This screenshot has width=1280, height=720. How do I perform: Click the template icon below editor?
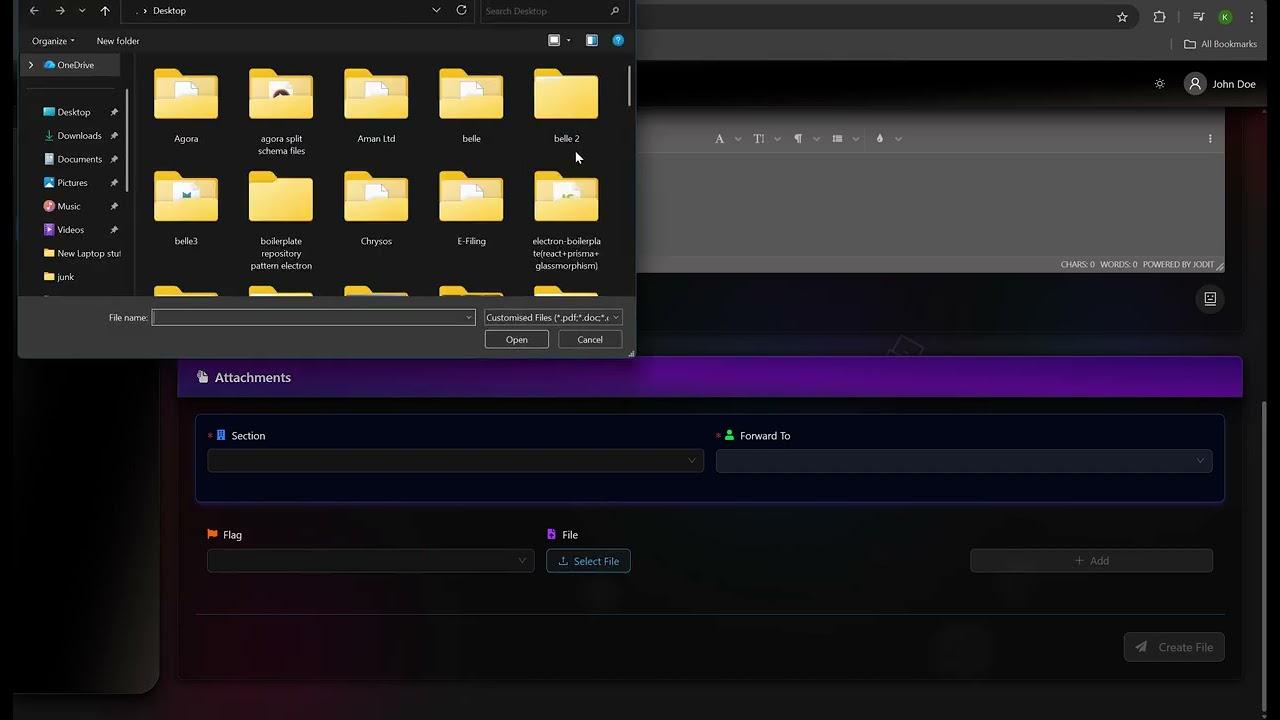click(x=1210, y=299)
